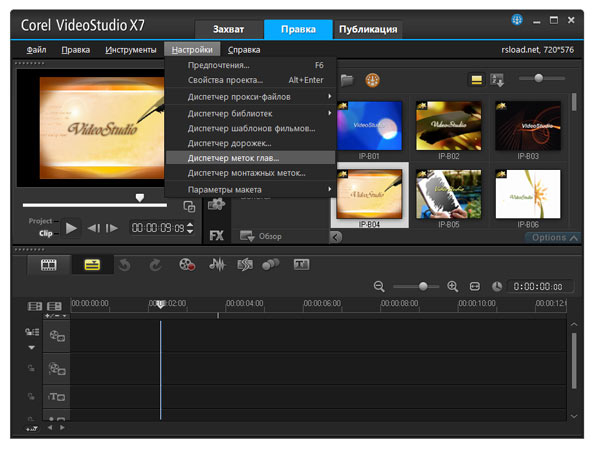Click the project duration field
This screenshot has height=454, width=600.
click(540, 287)
